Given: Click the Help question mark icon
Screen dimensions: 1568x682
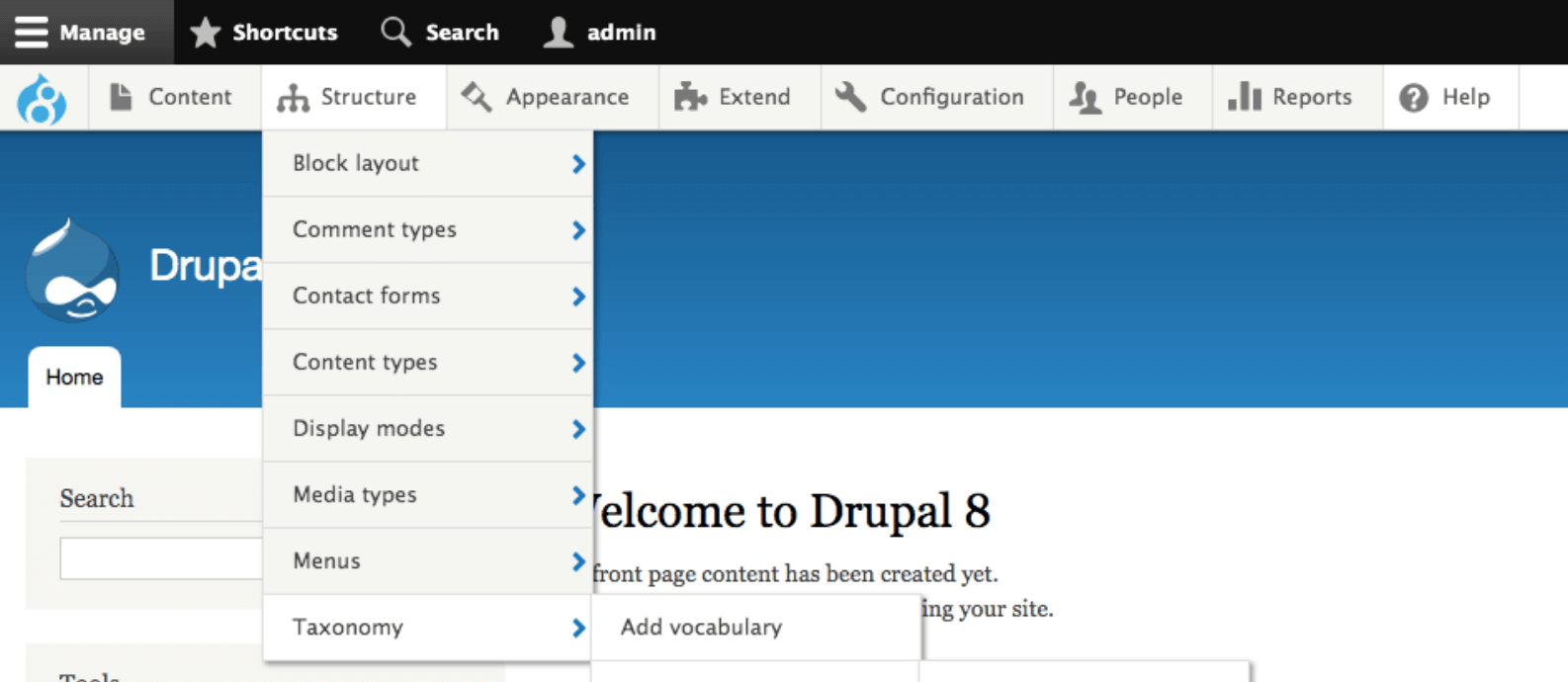Looking at the screenshot, I should tap(1414, 97).
